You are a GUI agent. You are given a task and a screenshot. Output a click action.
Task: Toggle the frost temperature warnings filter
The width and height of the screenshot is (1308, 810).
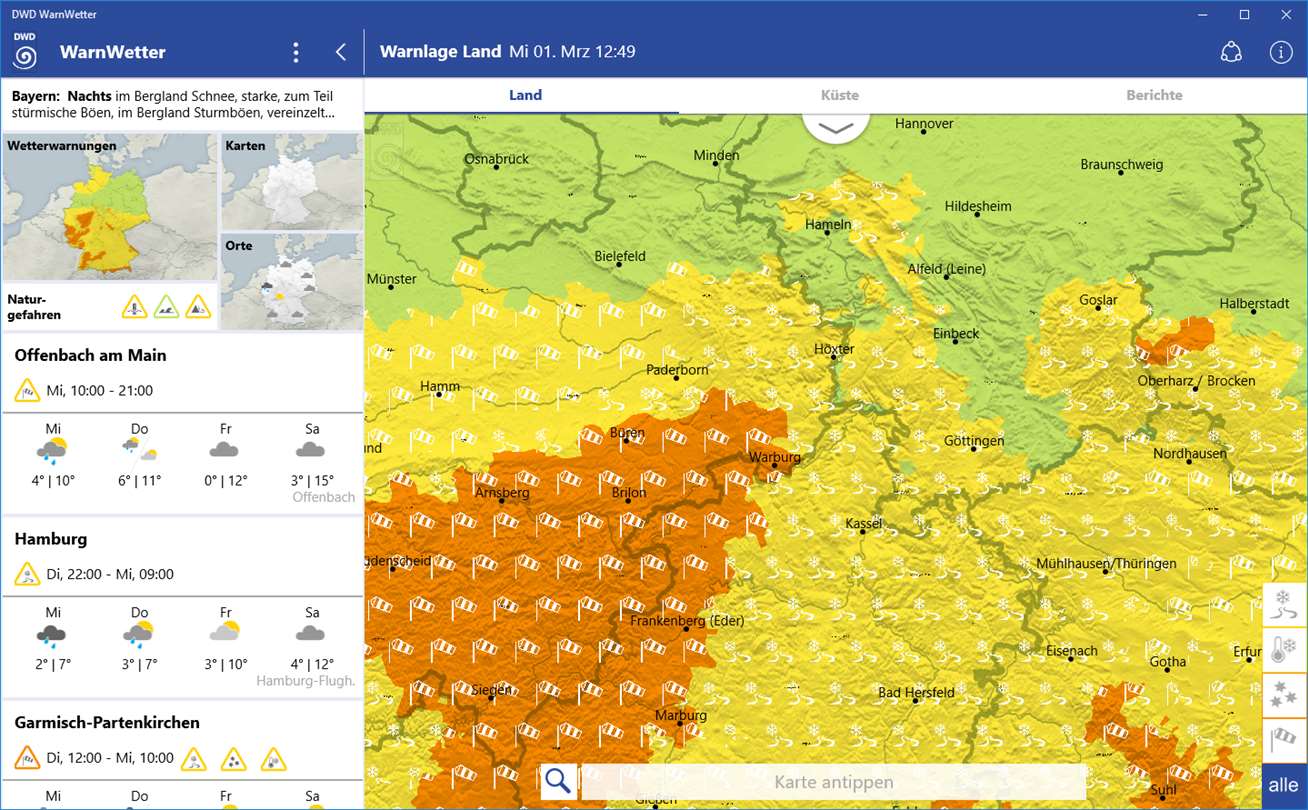point(1285,649)
